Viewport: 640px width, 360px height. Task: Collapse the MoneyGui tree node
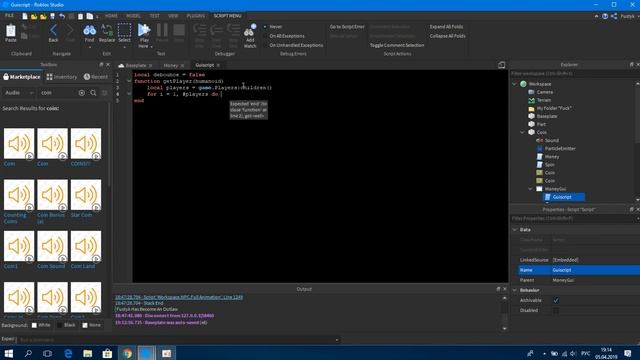click(x=530, y=189)
